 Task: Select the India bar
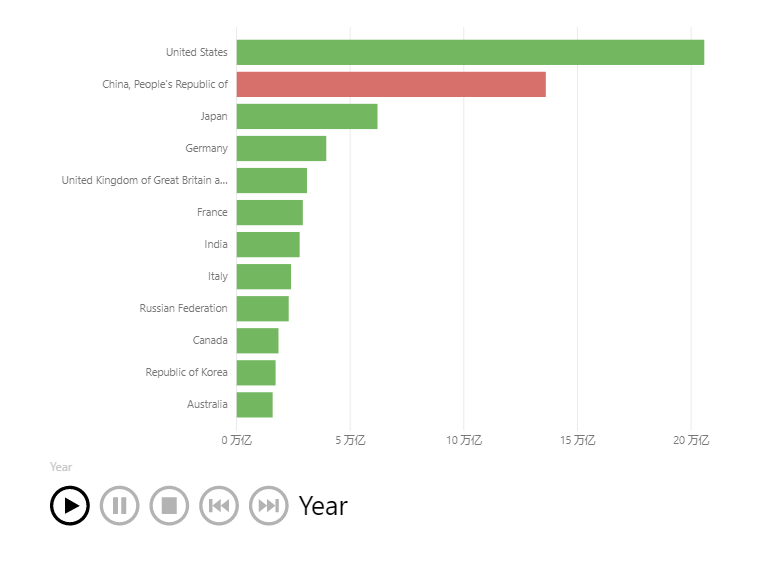click(268, 244)
